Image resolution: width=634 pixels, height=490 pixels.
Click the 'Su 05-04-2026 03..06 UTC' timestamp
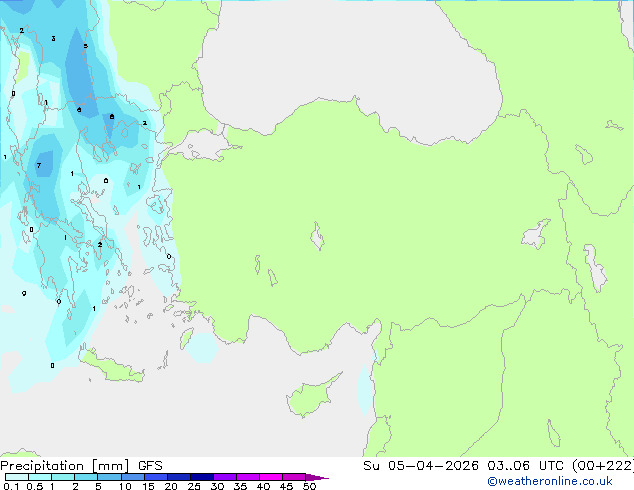[x=463, y=466]
